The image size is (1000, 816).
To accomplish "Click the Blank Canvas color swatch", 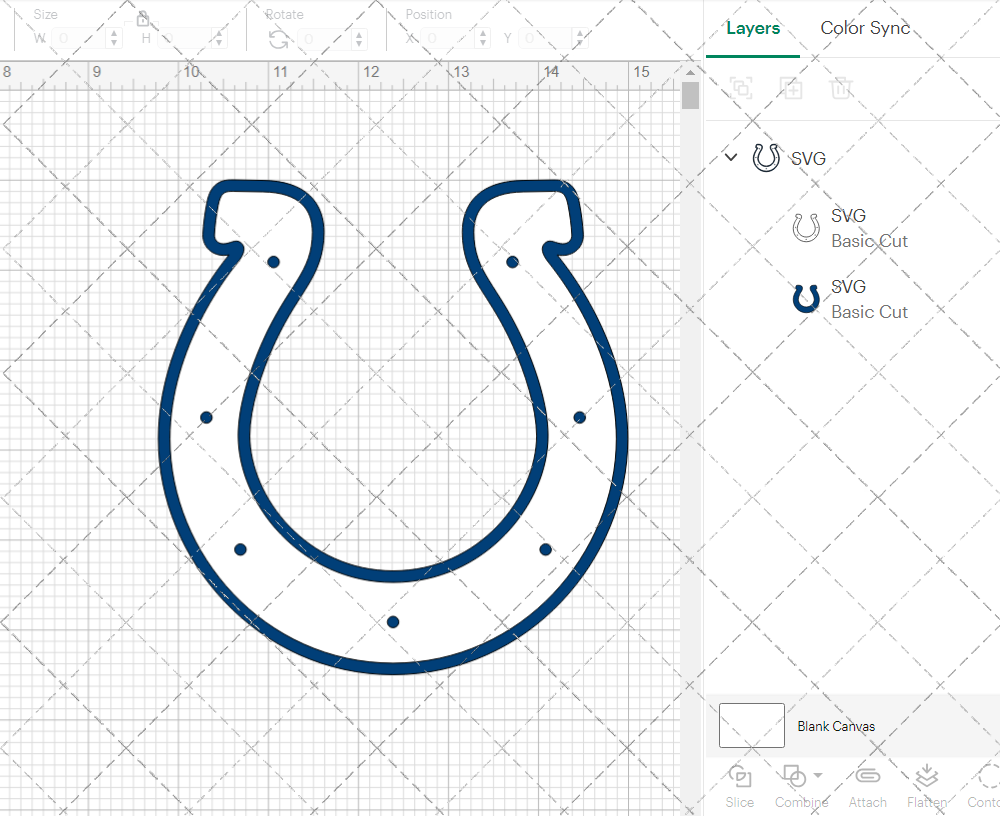I will [751, 726].
